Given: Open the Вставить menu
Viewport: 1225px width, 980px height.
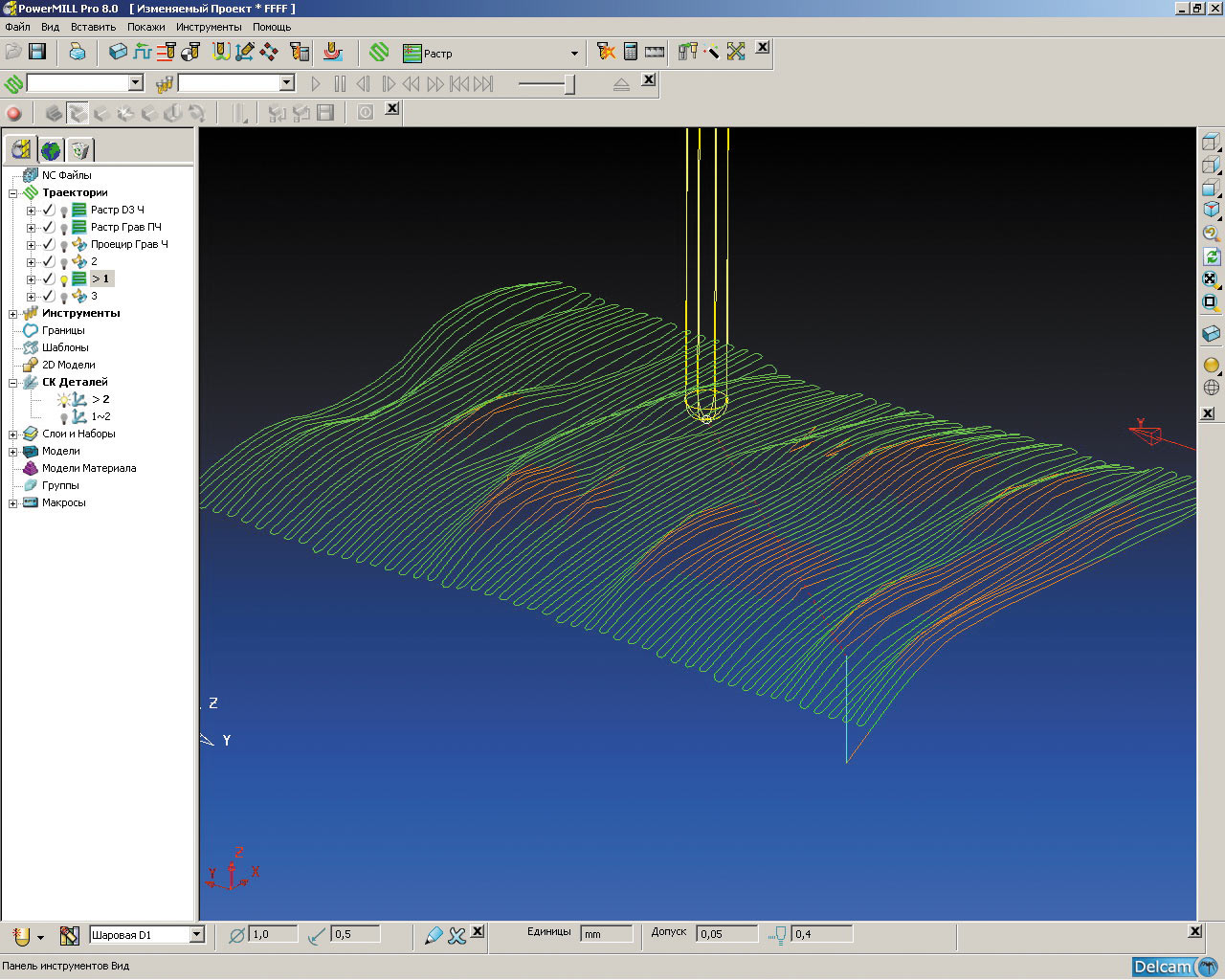Looking at the screenshot, I should click(93, 27).
